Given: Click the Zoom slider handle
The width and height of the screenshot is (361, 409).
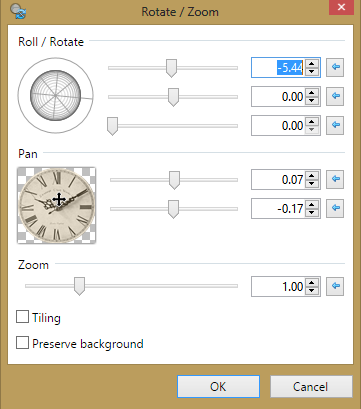Looking at the screenshot, I should [x=79, y=286].
